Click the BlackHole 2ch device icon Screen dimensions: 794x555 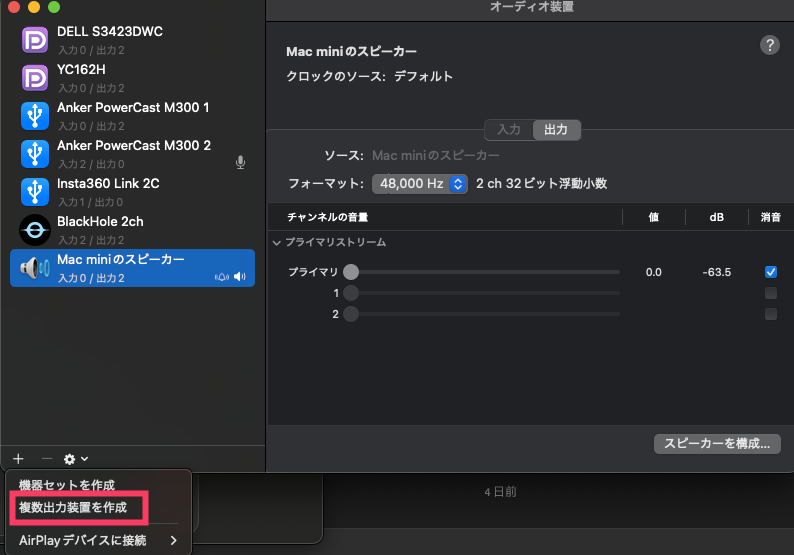pyautogui.click(x=35, y=230)
